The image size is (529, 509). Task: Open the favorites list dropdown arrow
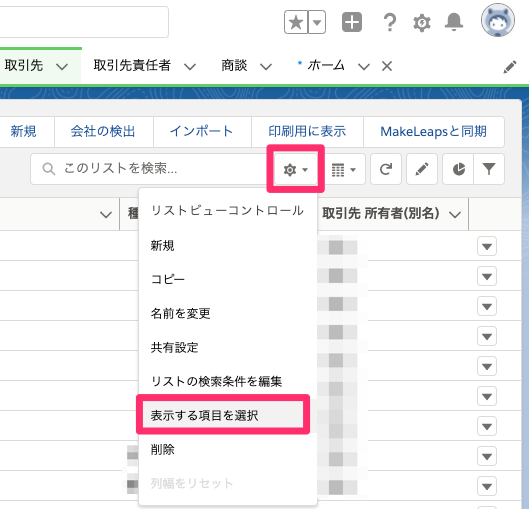317,22
